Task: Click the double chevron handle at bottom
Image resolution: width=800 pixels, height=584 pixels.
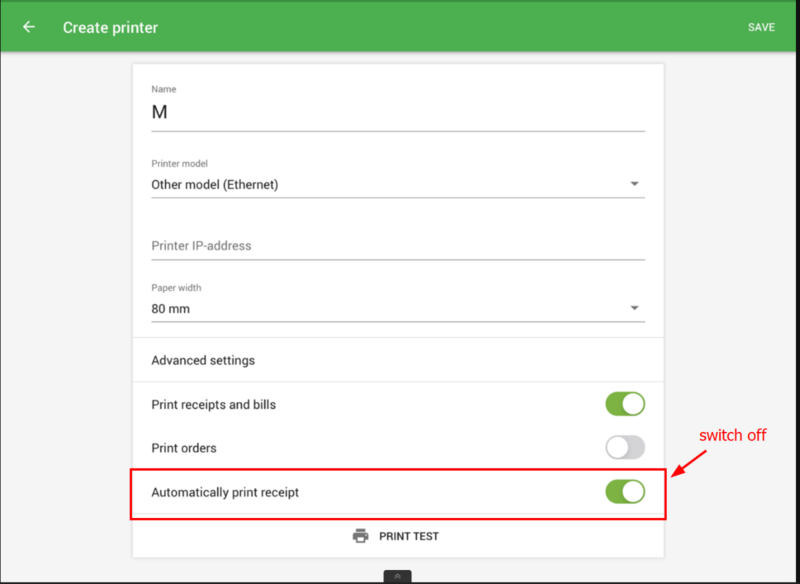Action: tap(397, 577)
